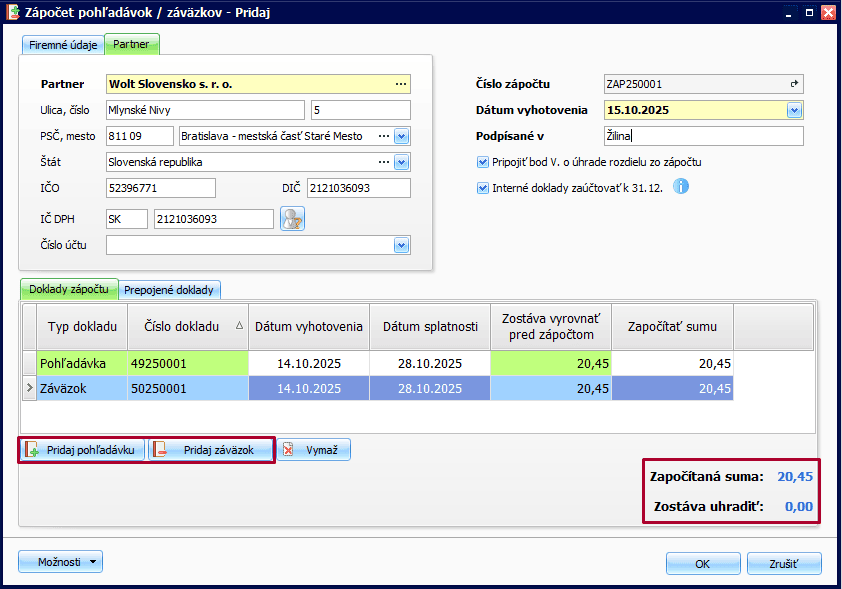
Task: Click the blue info icon near Interné doklady
Action: [x=681, y=187]
